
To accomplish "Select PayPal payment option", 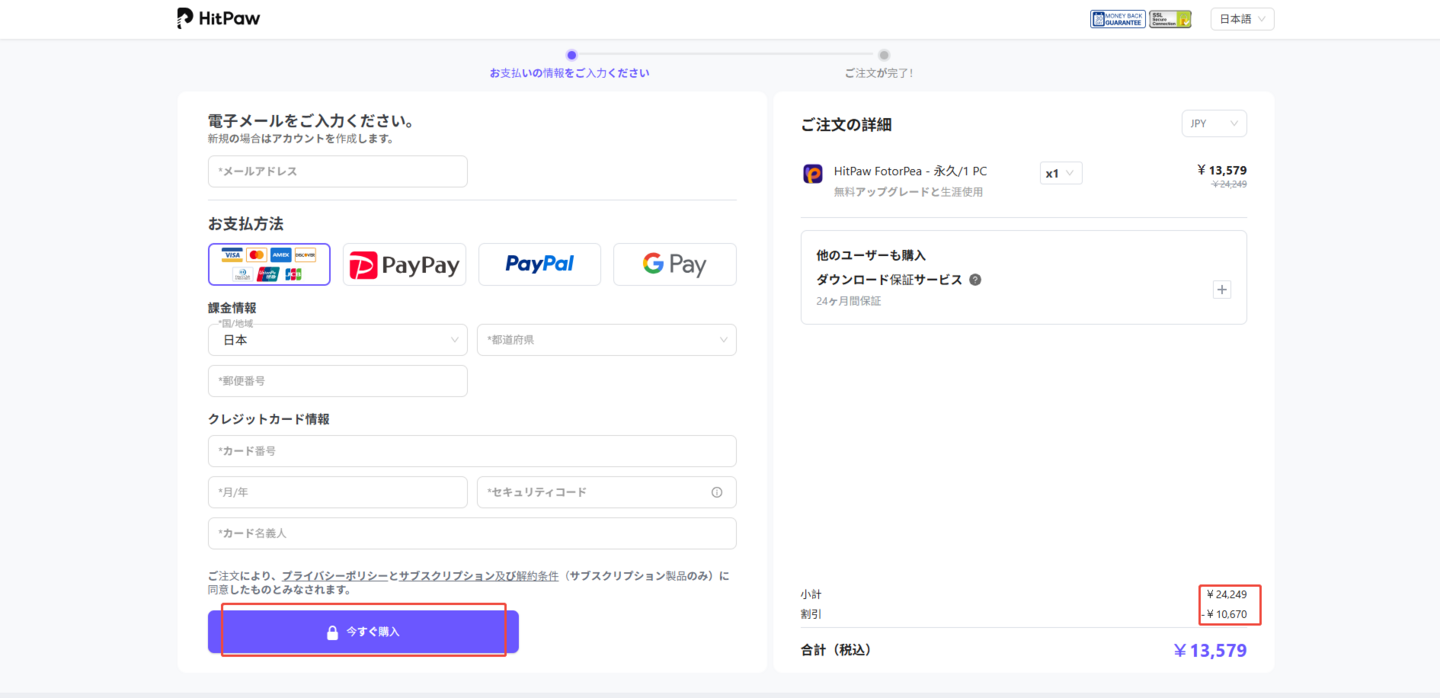I will [539, 264].
